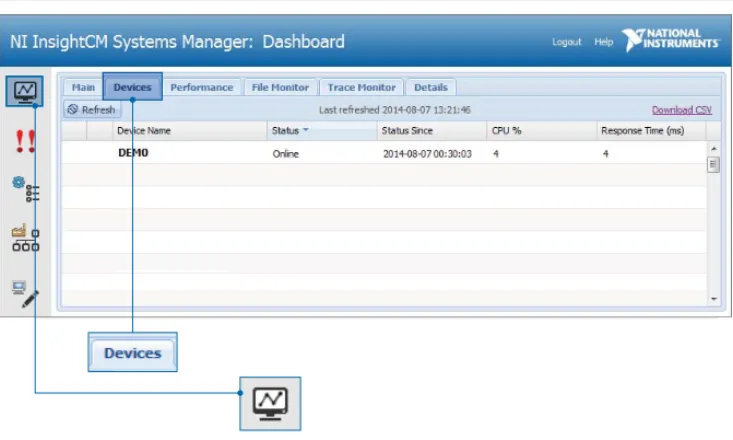Click the 2014-08-07 00:30:03 status since cell
The height and width of the screenshot is (440, 733).
427,154
